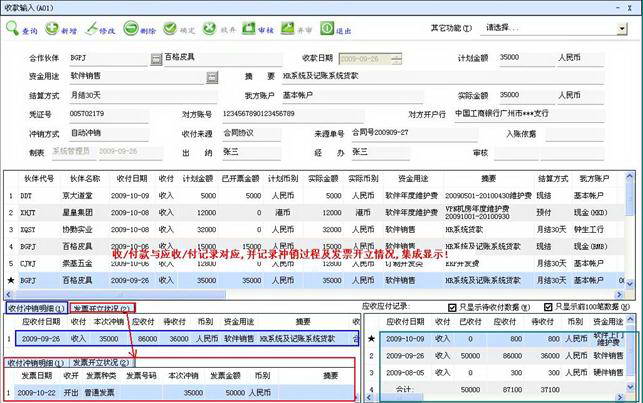The height and width of the screenshot is (403, 643).
Task: Select row 1 京大道堂 in main grid
Action: (x=314, y=196)
